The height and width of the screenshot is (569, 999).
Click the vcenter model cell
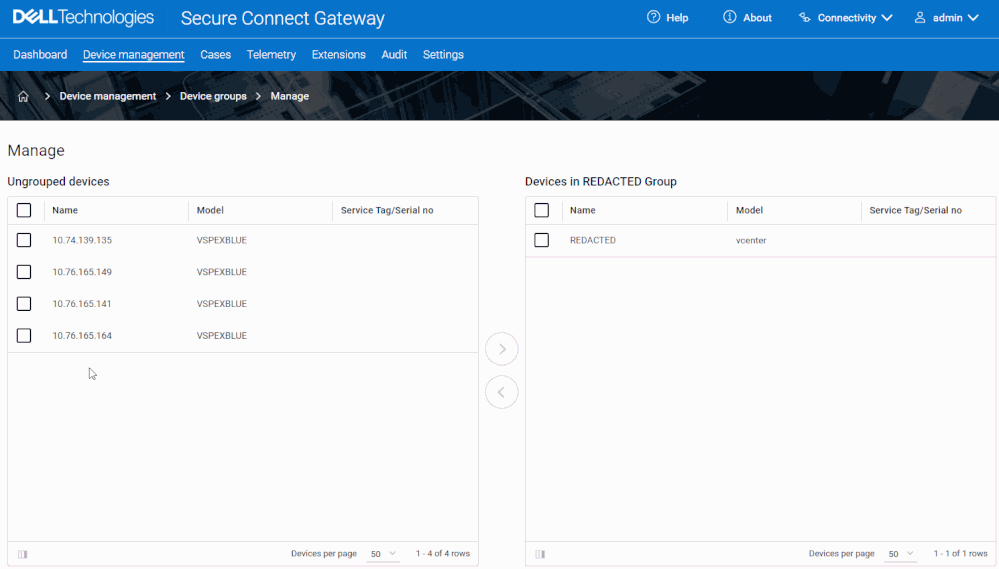[x=751, y=240]
